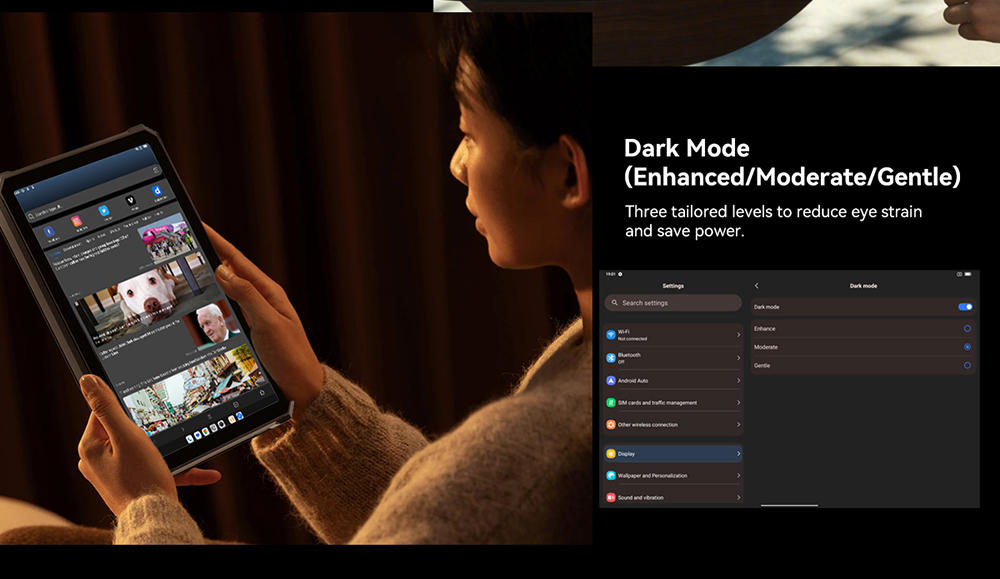The width and height of the screenshot is (1000, 579).
Task: Go back using the Dark mode back arrow
Action: (x=757, y=286)
